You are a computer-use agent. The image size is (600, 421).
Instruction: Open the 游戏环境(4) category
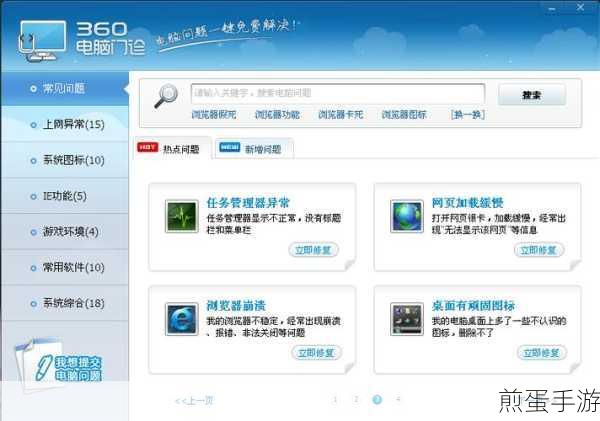click(64, 232)
